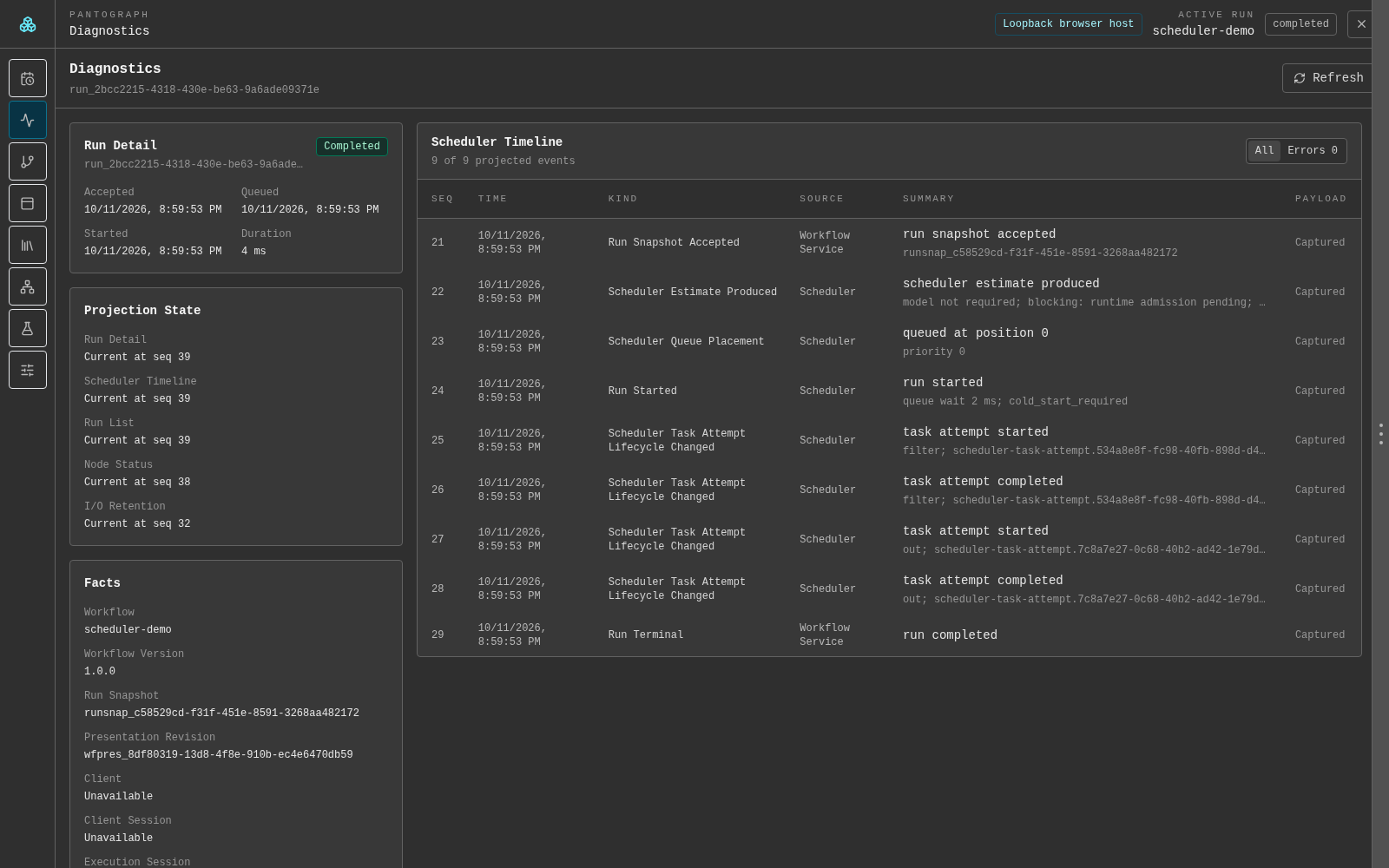Select the Run Terminal event kind
1389x868 pixels.
(646, 635)
